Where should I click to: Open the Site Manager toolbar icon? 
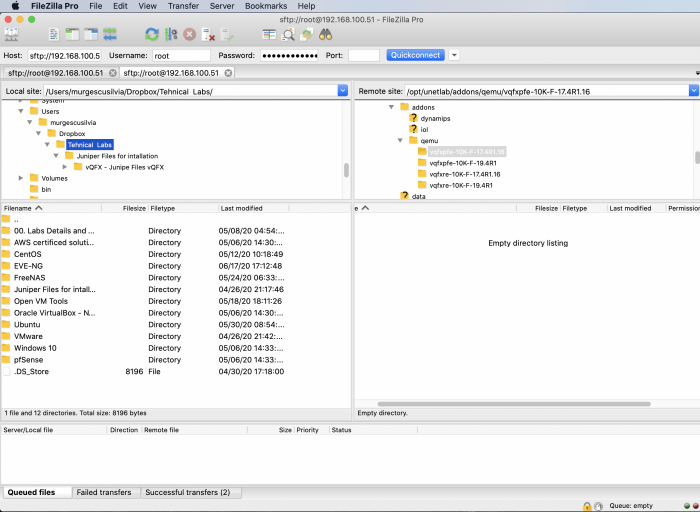tap(11, 34)
